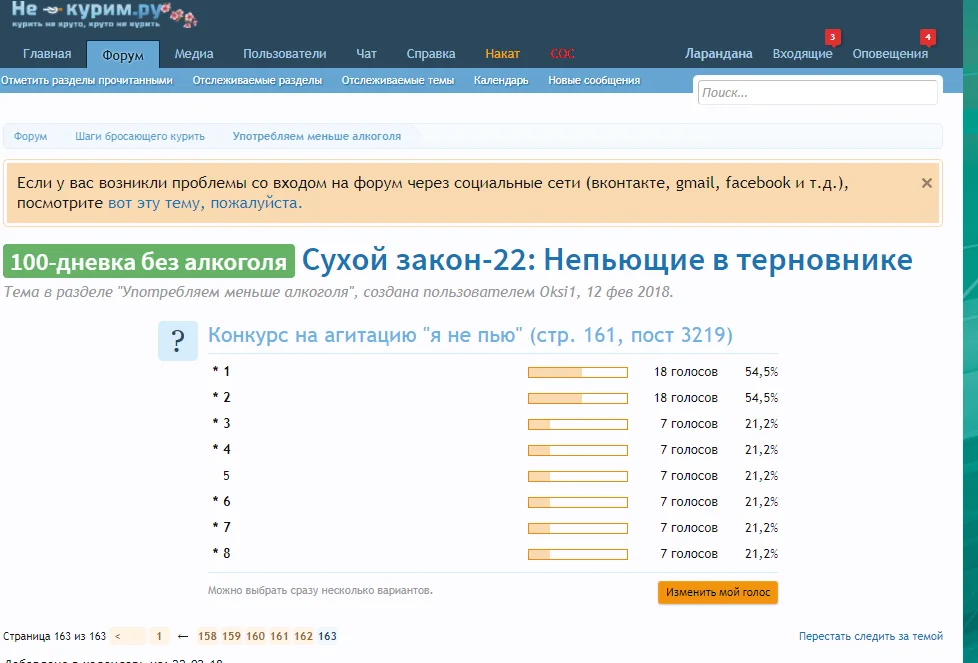Open the Входящие inbox with badge
This screenshot has height=663, width=978.
point(802,54)
